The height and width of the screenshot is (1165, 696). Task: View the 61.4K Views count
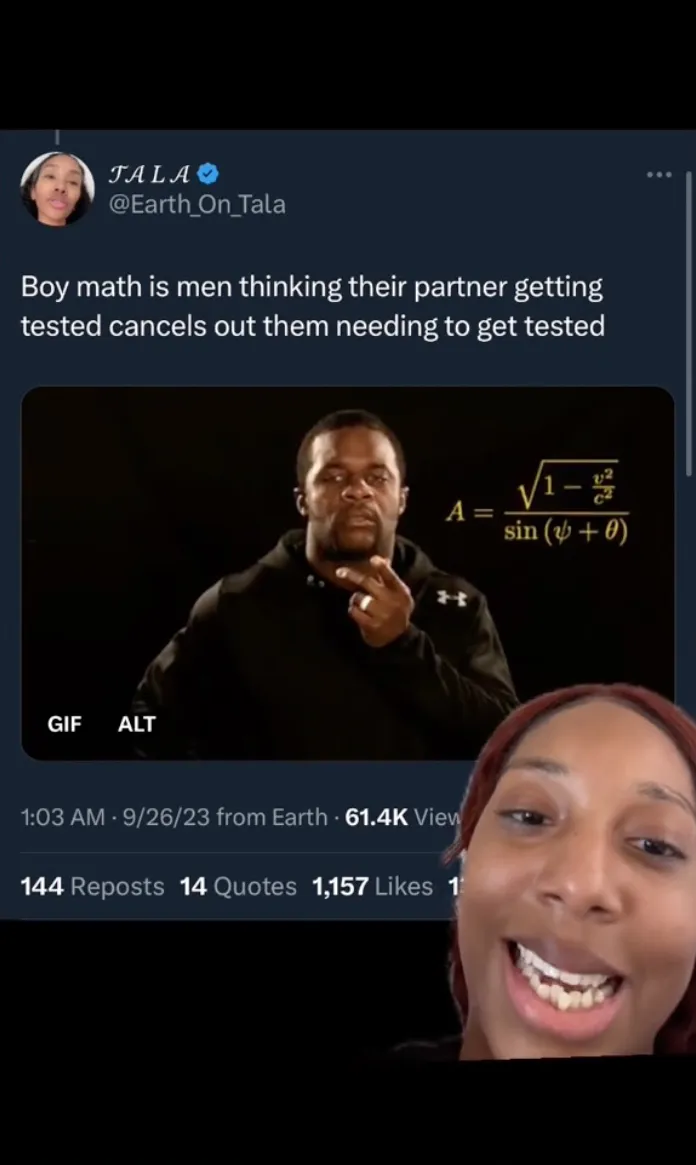coord(403,817)
